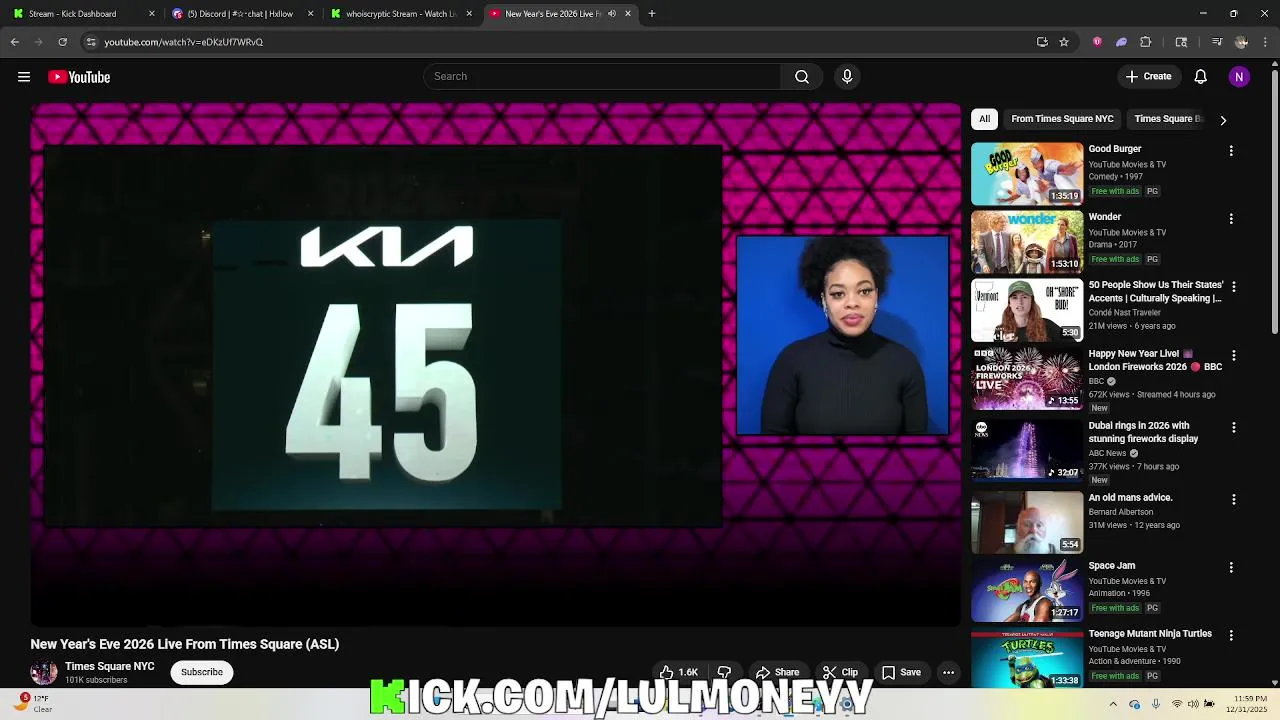Open options for Dubai rings in 2026
This screenshot has height=720, width=1280.
[1233, 428]
